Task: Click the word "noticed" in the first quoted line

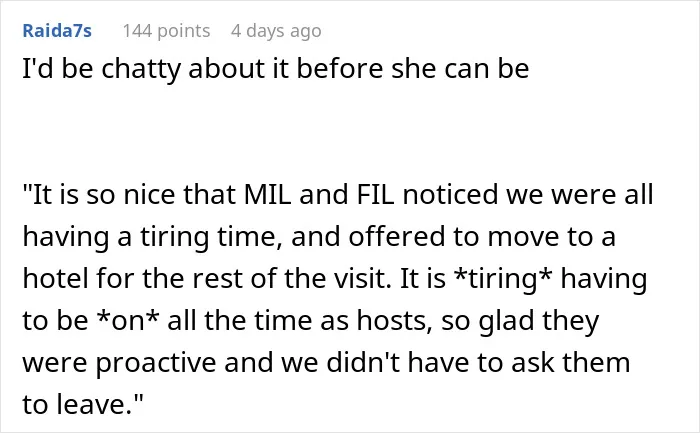Action: pos(450,194)
